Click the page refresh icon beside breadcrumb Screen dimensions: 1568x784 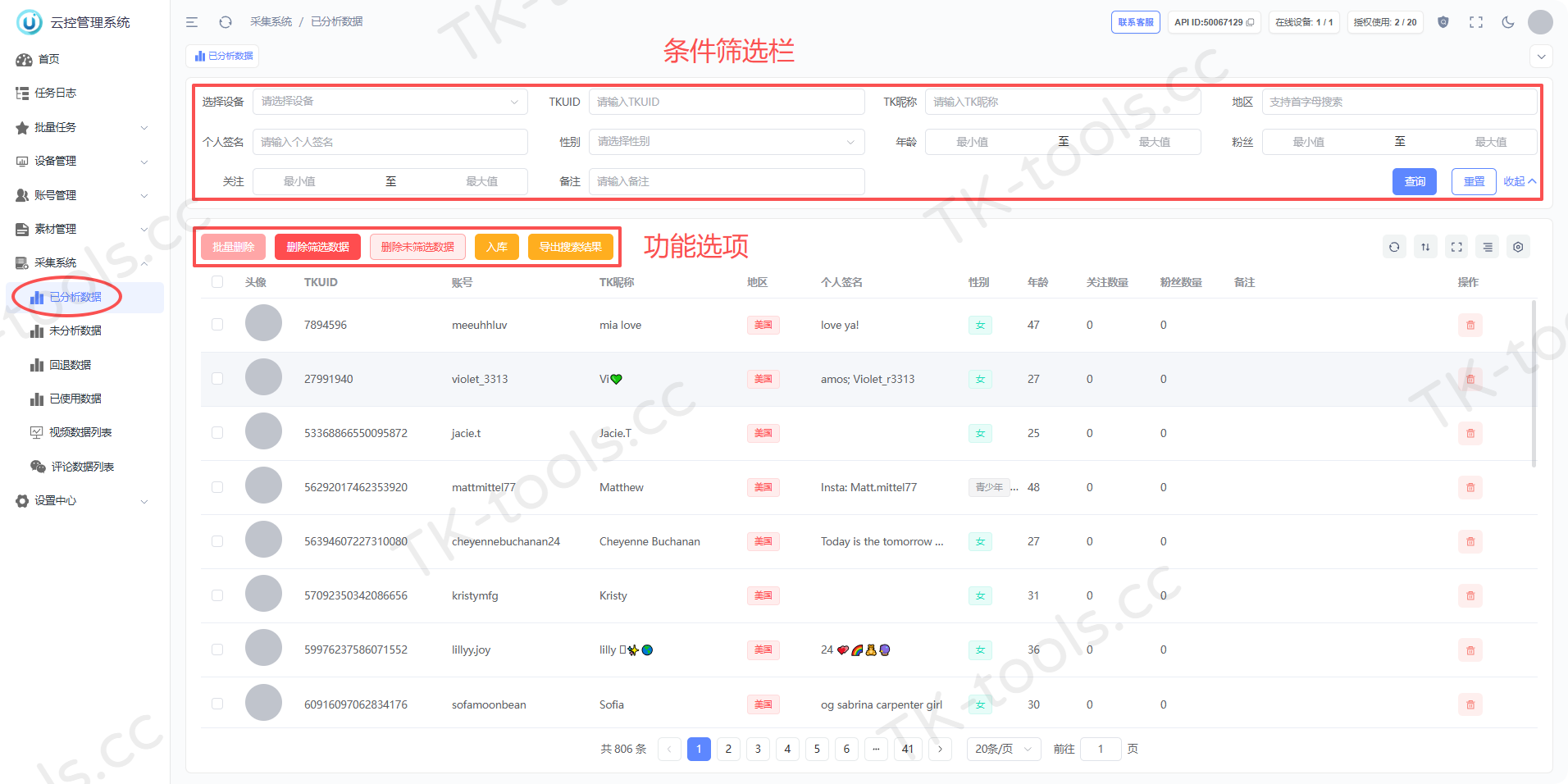pyautogui.click(x=226, y=22)
